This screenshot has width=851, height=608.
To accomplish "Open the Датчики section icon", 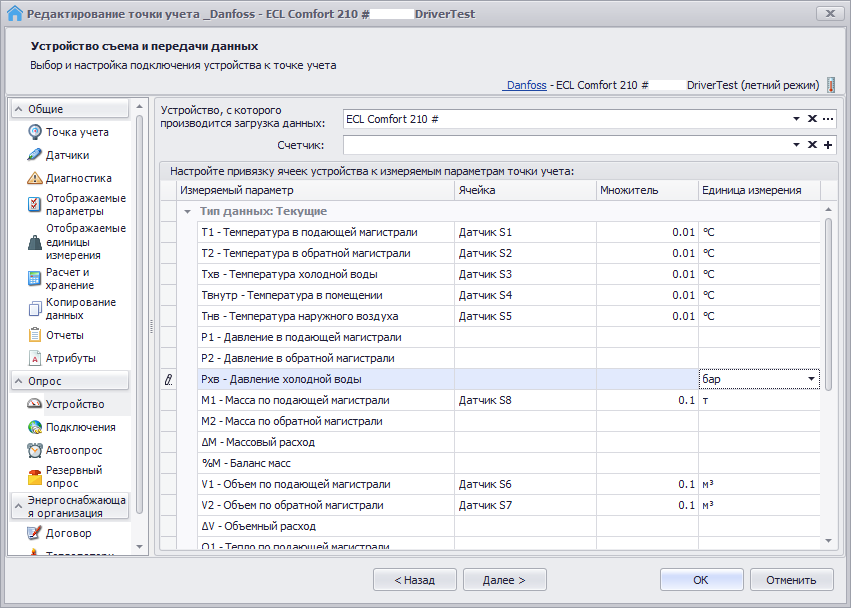I will tap(35, 155).
